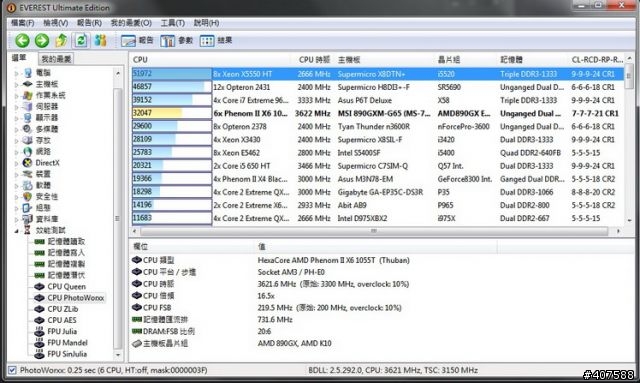Refresh results with the toolbar refresh icon

tap(81, 40)
